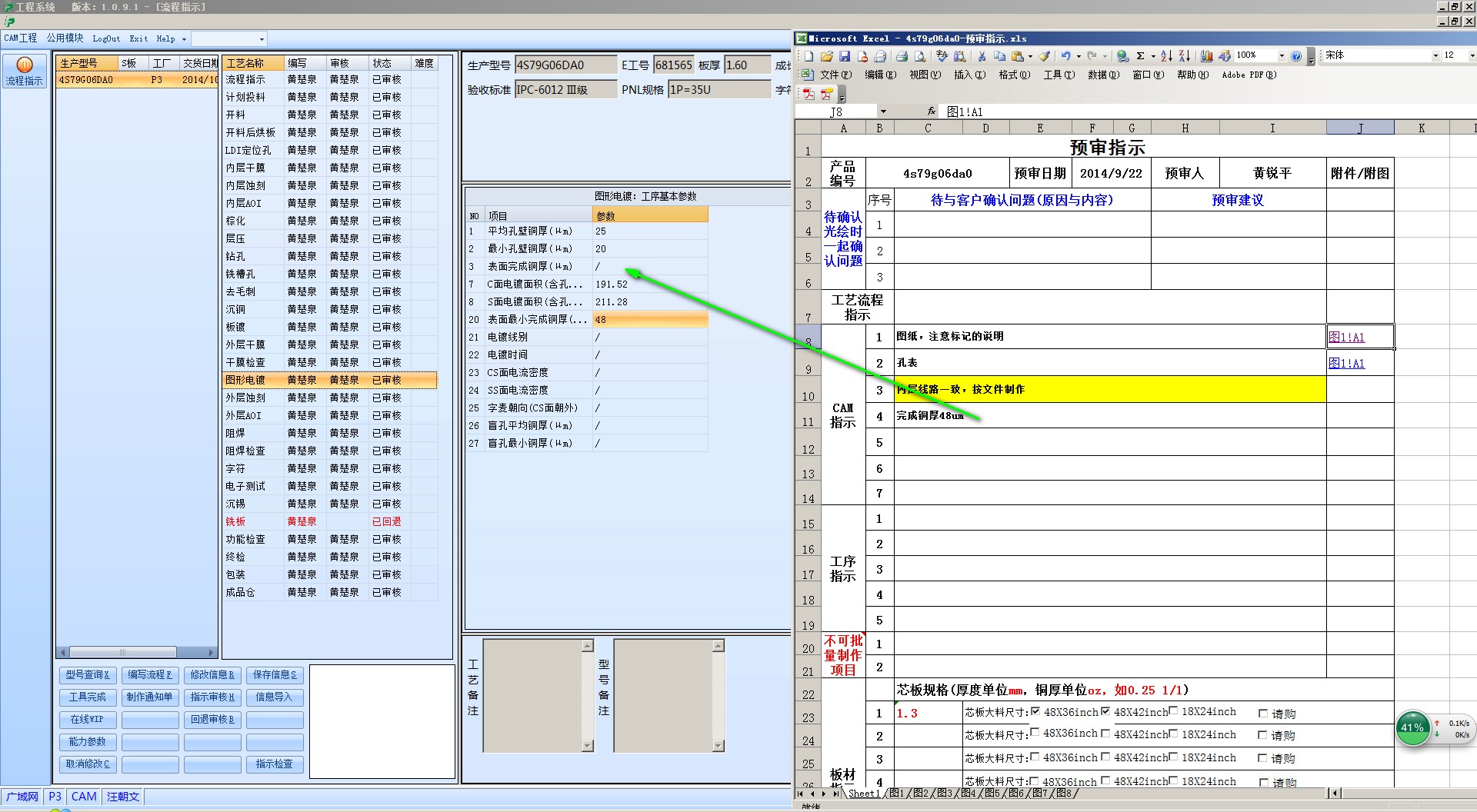Click the Open file folder icon in Excel

(827, 56)
